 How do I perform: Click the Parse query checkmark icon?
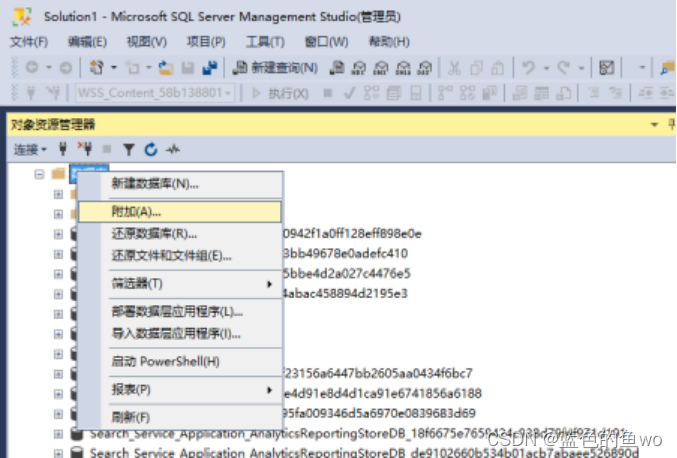pyautogui.click(x=349, y=93)
